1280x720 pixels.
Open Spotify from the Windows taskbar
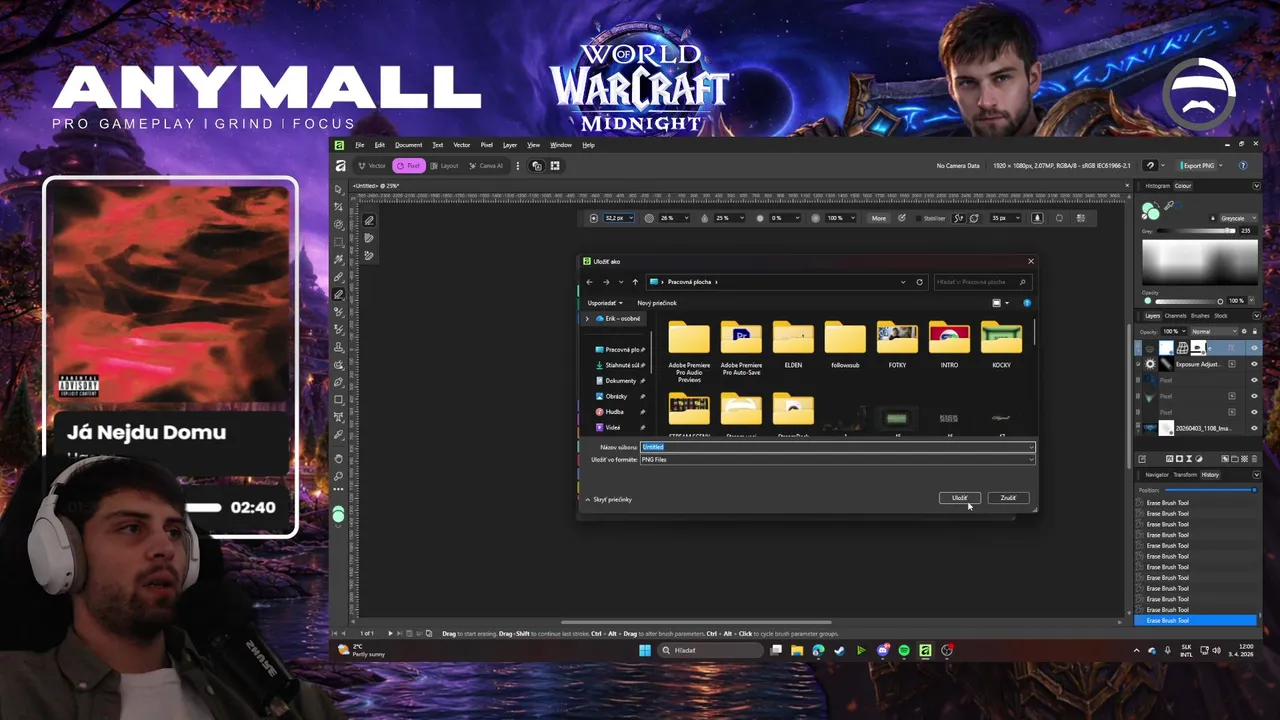point(904,650)
